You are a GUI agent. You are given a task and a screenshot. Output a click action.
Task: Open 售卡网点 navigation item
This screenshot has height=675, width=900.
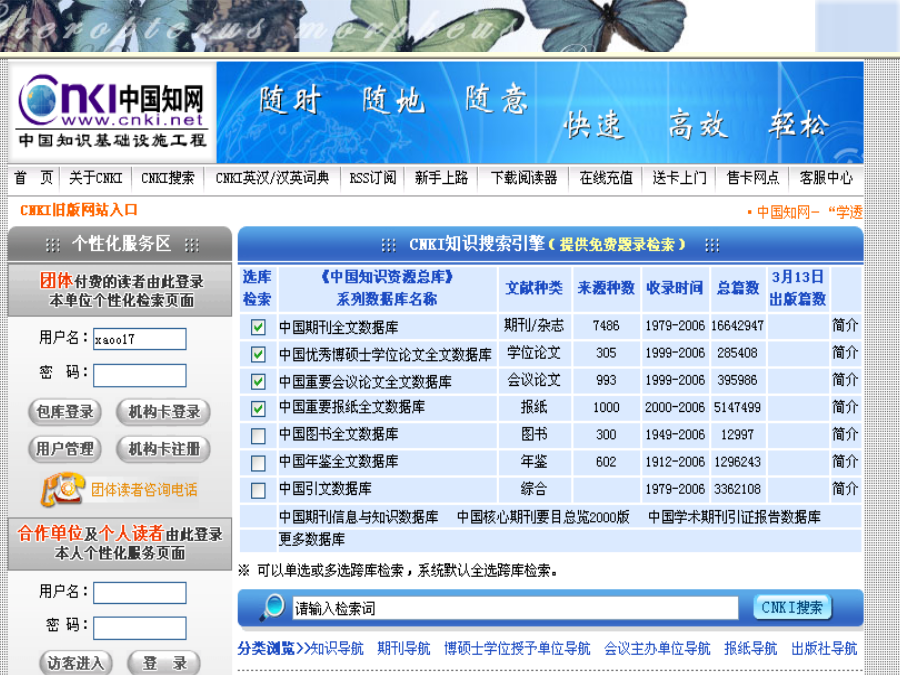(753, 178)
